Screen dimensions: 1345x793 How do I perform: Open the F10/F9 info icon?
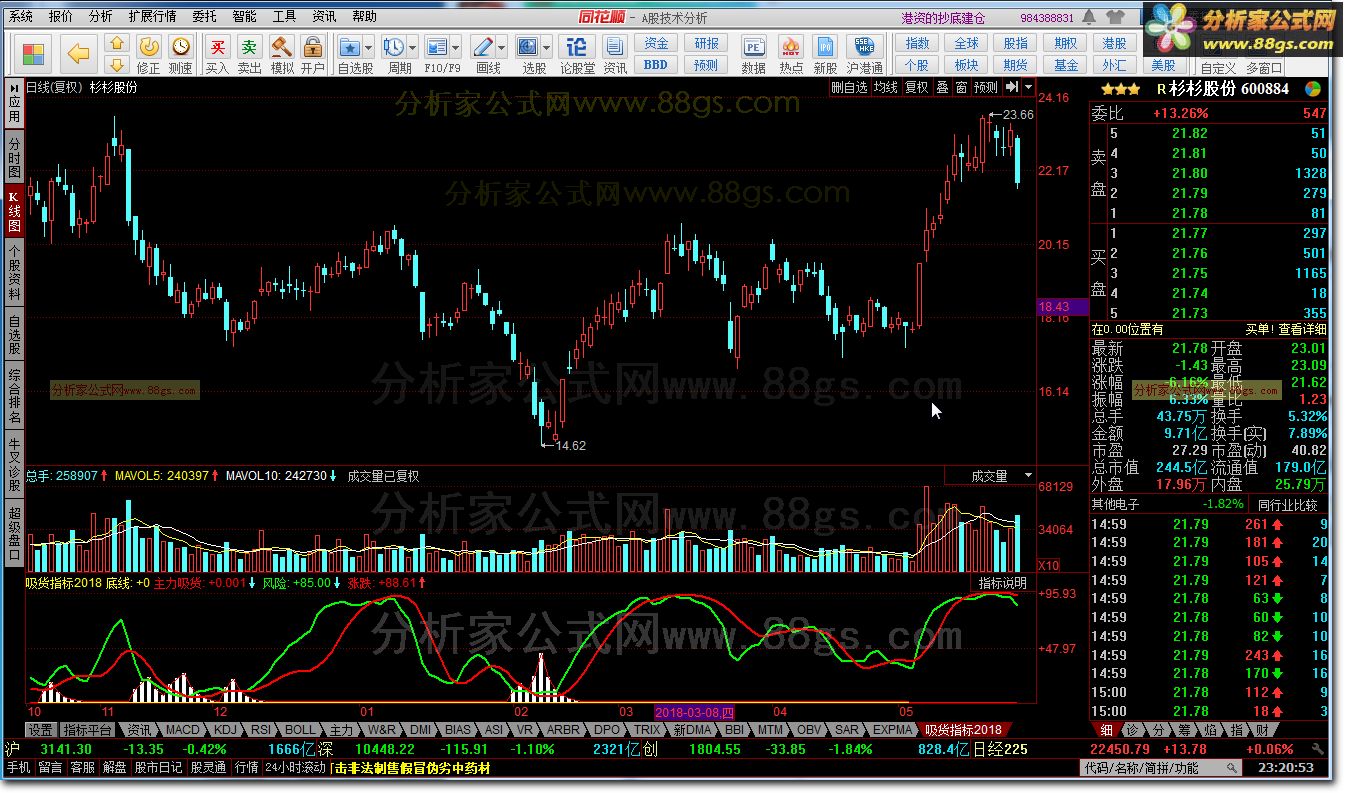(437, 47)
